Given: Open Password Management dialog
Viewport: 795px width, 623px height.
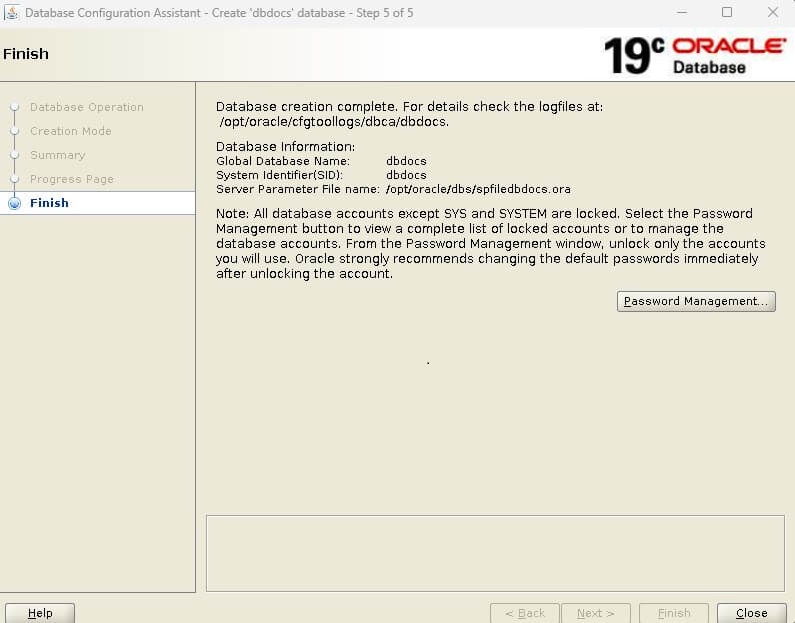Looking at the screenshot, I should pos(696,301).
